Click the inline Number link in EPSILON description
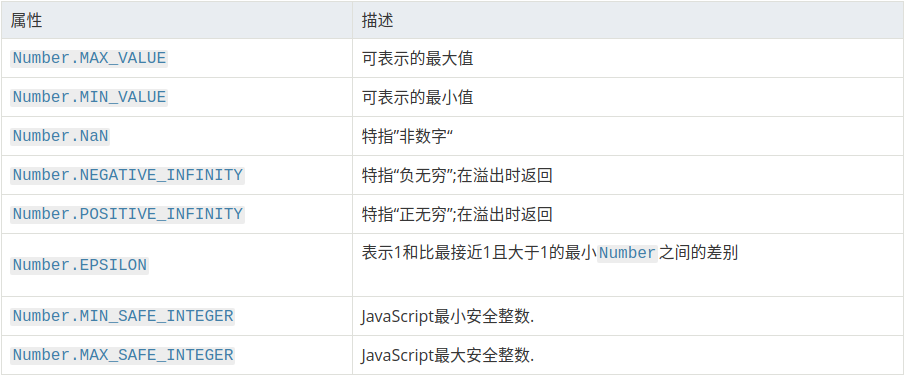This screenshot has height=378, width=906. point(627,253)
